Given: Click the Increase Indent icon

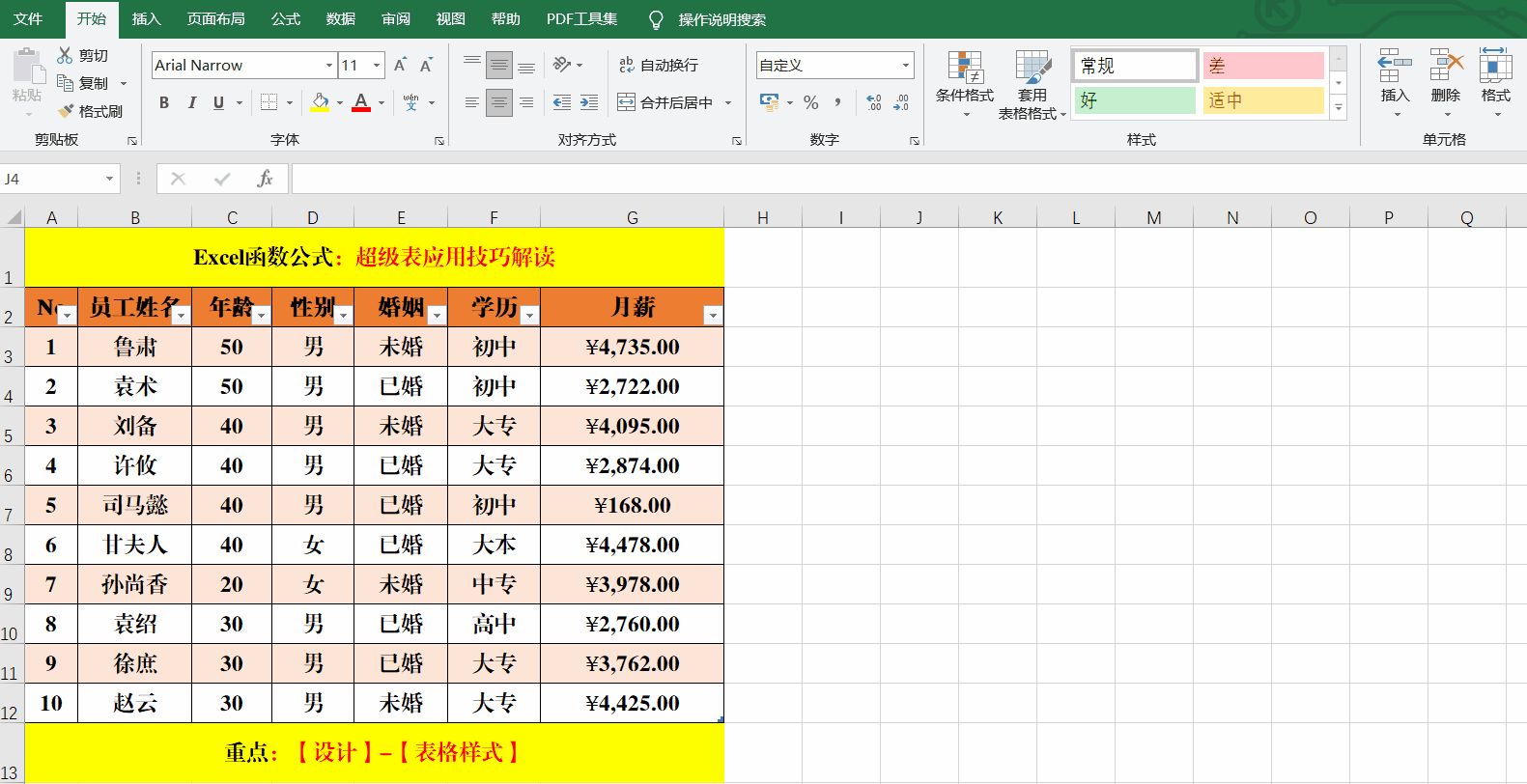Looking at the screenshot, I should (588, 102).
